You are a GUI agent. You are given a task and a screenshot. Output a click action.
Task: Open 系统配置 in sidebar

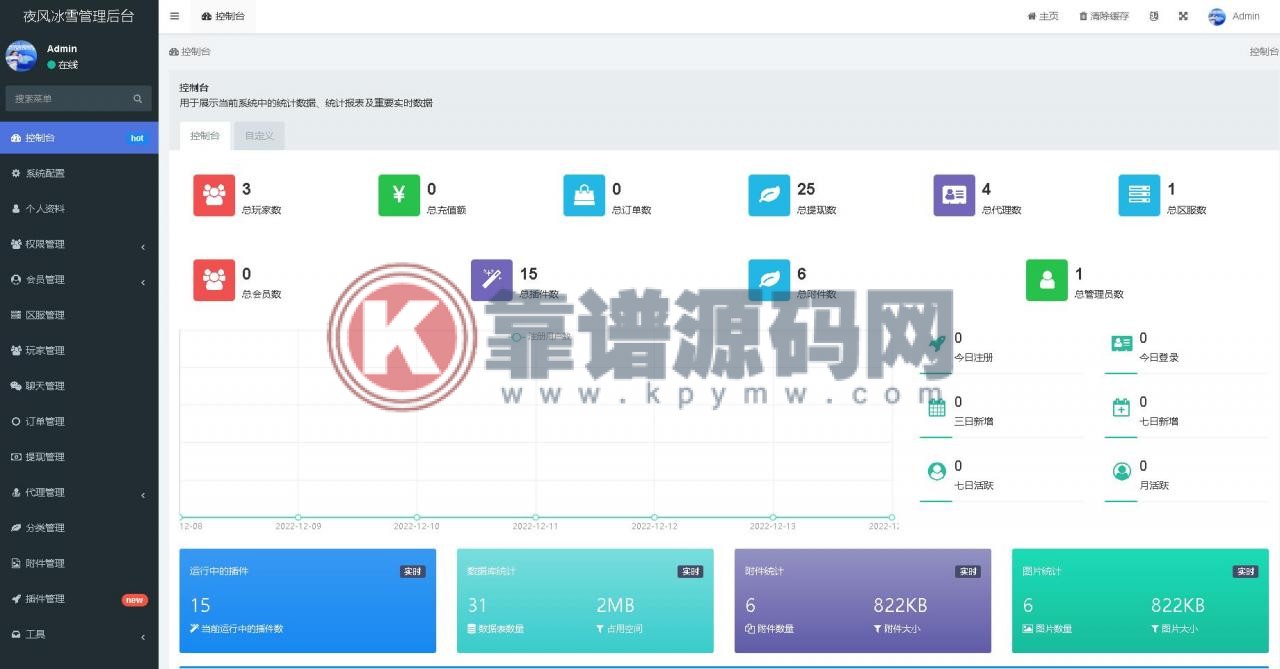[x=79, y=173]
